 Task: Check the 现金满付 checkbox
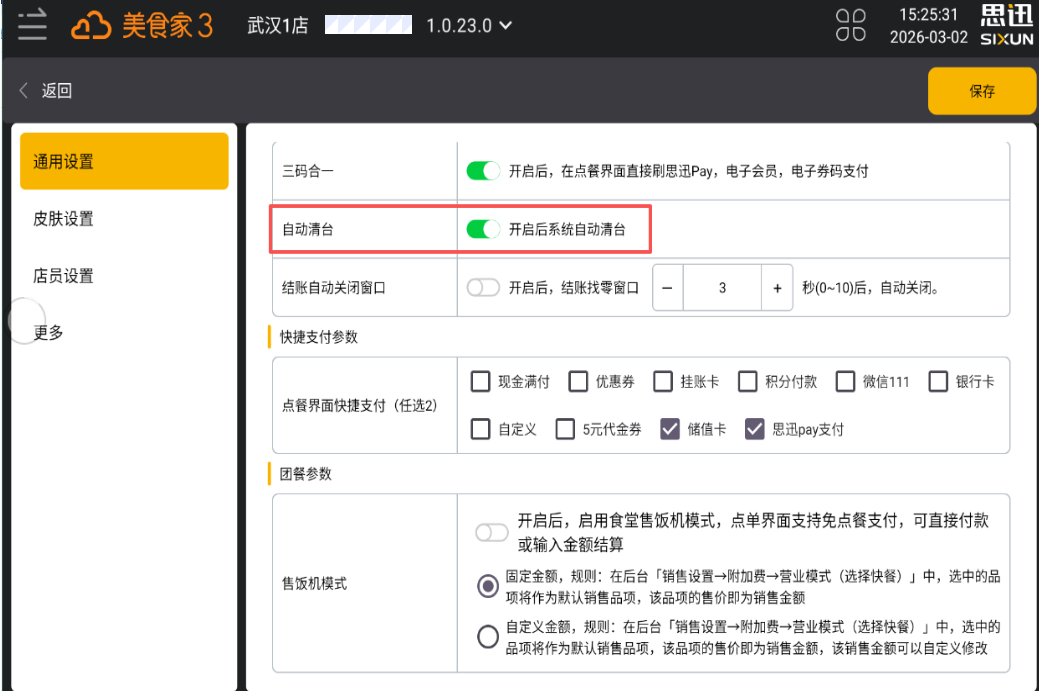point(481,381)
